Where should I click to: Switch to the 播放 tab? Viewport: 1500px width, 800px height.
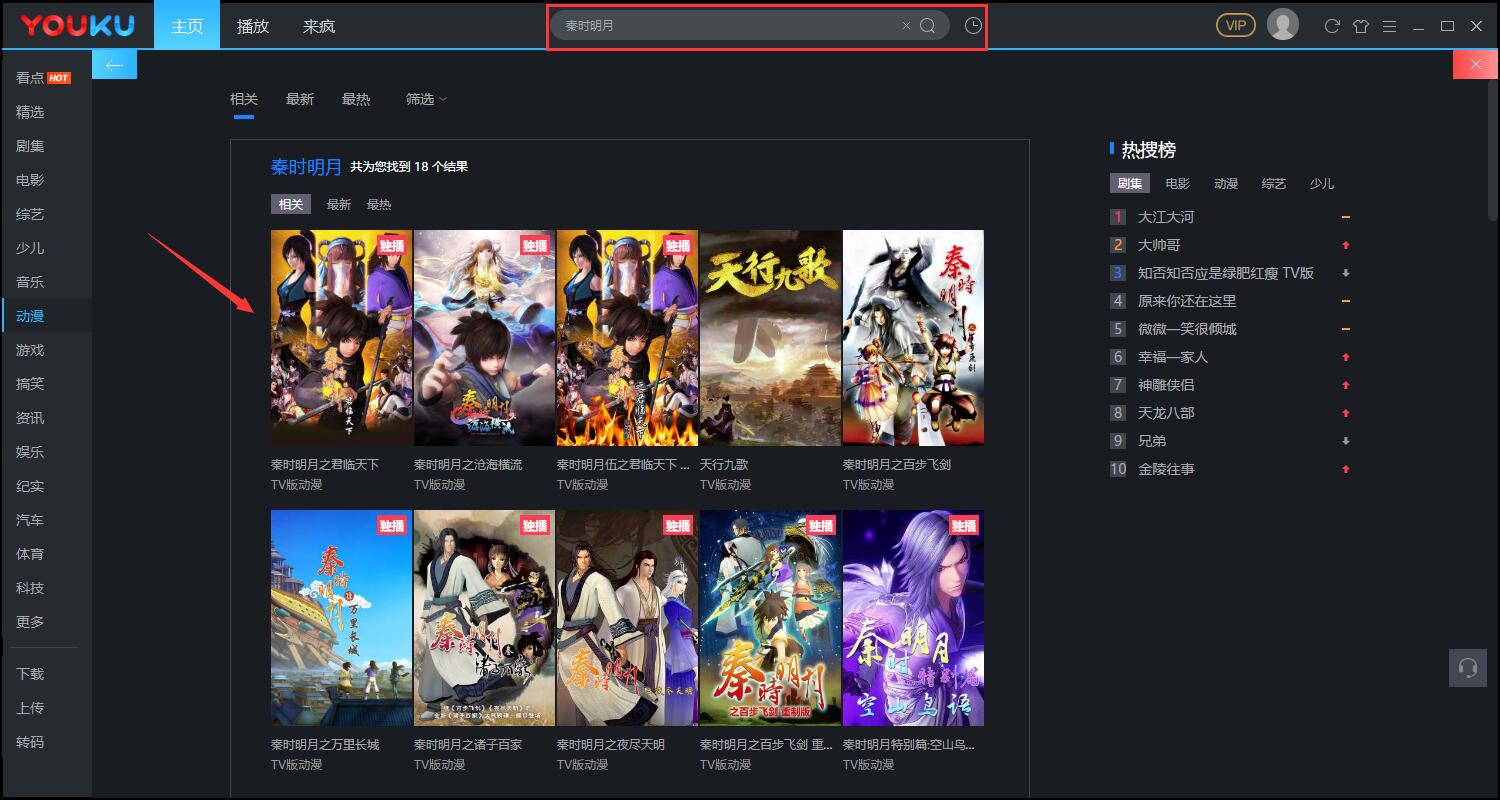252,26
